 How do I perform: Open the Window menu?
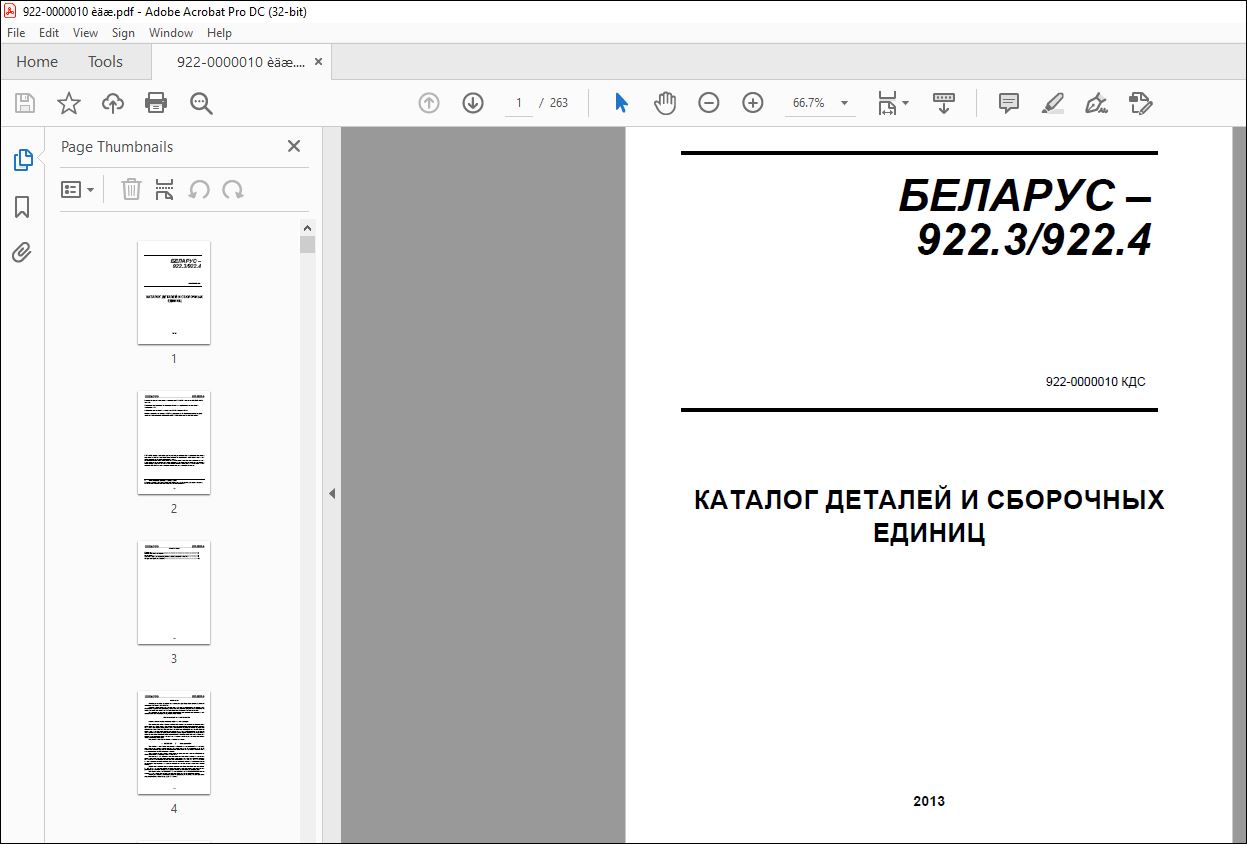point(171,33)
